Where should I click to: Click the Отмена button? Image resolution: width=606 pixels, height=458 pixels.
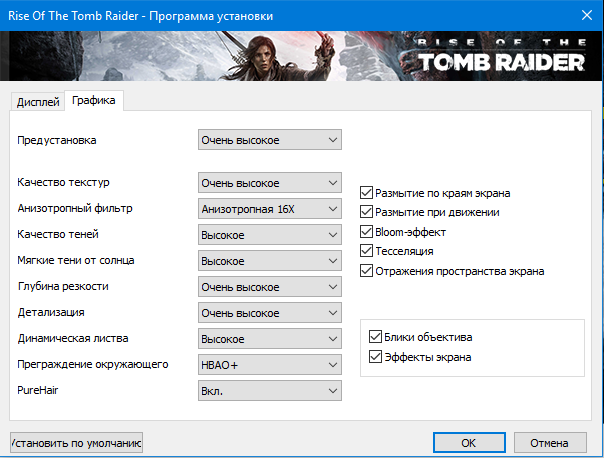pos(550,443)
